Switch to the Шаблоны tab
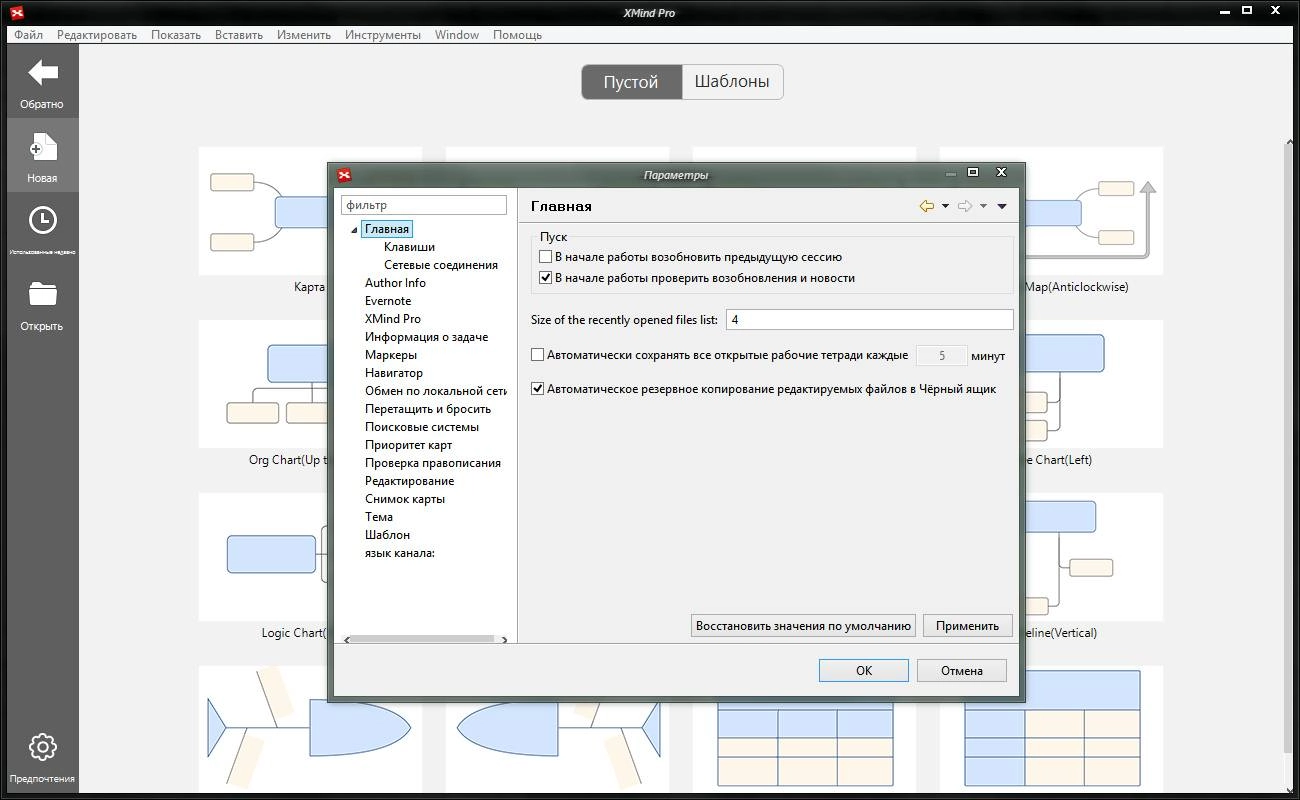Screen dimensions: 1300x800 click(x=732, y=82)
